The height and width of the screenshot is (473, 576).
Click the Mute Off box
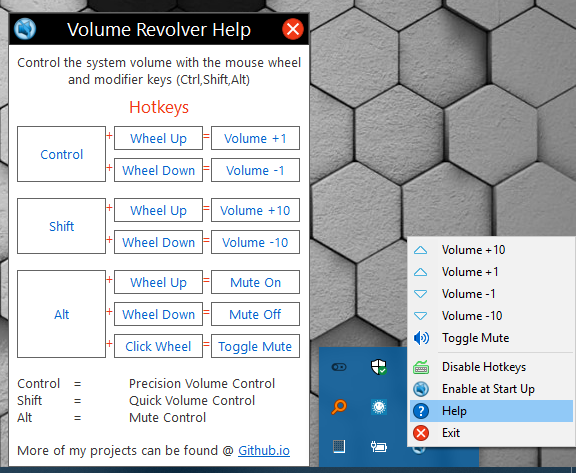click(255, 314)
